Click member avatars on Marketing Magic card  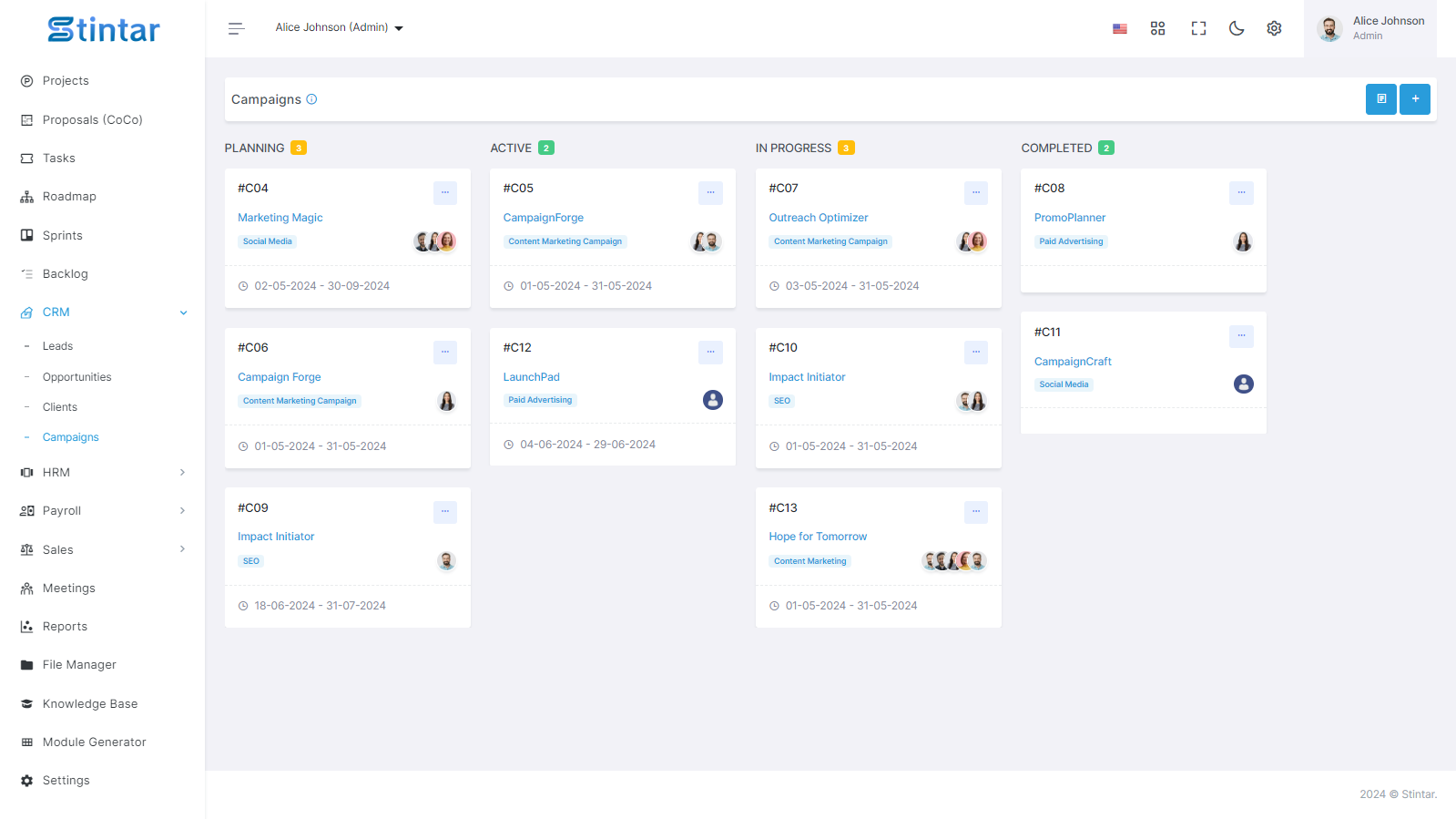[x=435, y=241]
